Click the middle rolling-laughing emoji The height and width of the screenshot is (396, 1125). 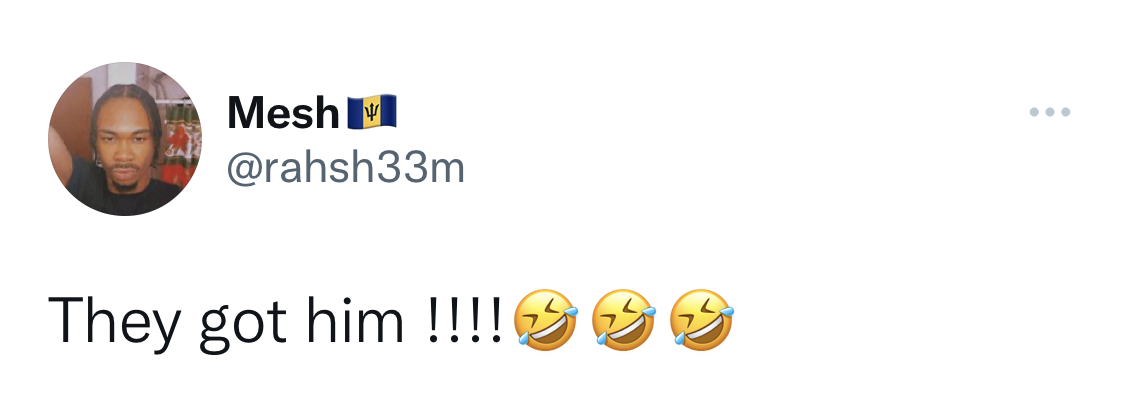click(x=623, y=320)
